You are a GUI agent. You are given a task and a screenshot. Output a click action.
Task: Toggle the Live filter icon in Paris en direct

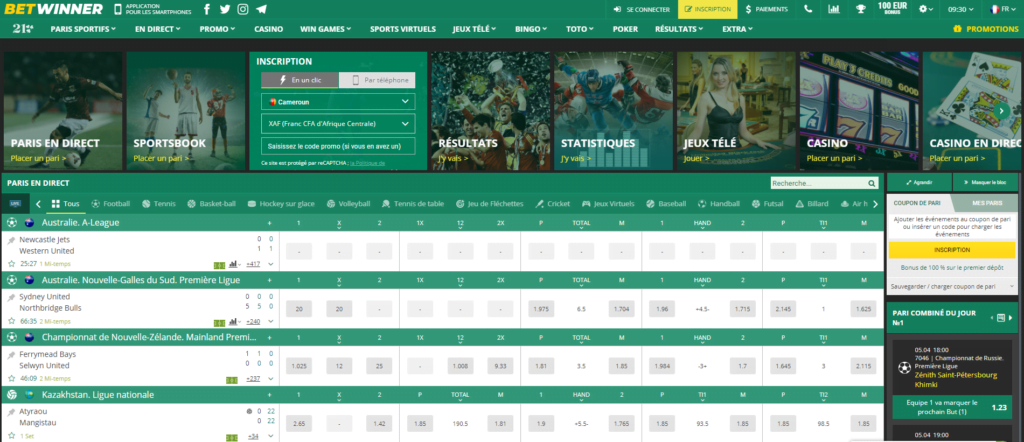pyautogui.click(x=15, y=203)
